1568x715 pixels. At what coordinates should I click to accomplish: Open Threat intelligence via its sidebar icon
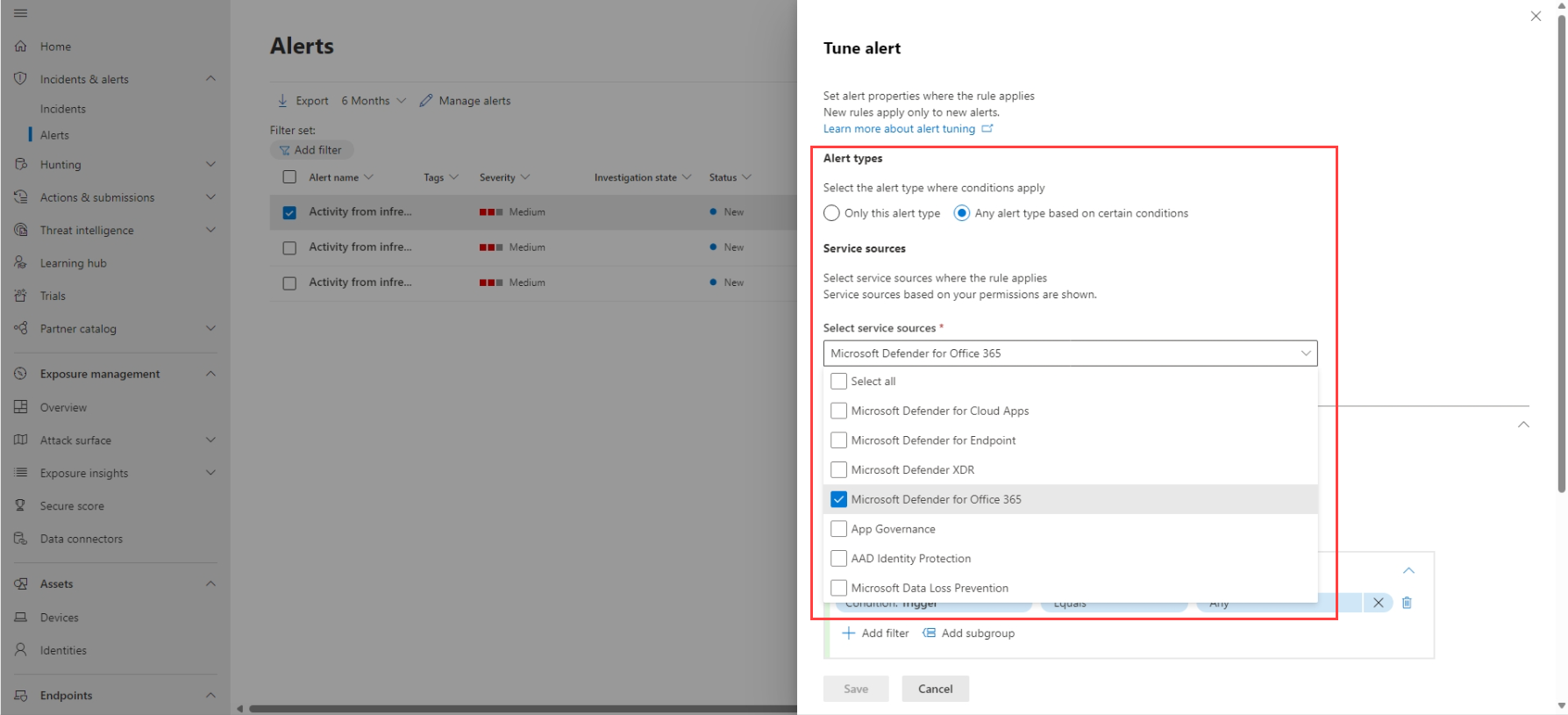click(20, 230)
